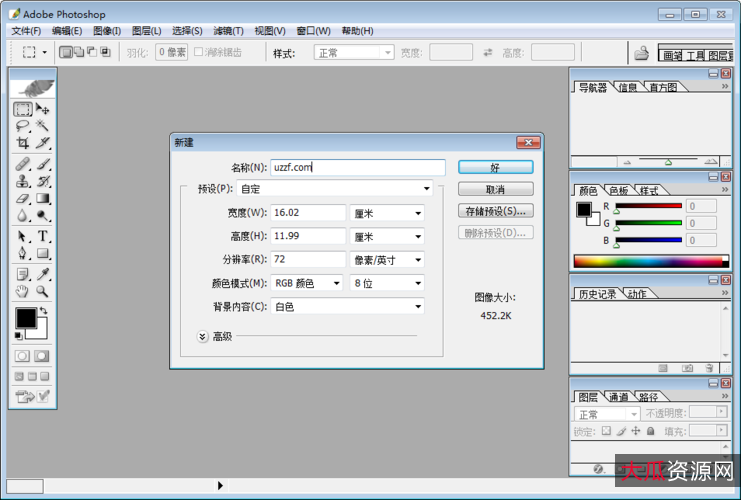Click the color spectrum ramp bar
This screenshot has height=500, width=741.
click(x=651, y=261)
